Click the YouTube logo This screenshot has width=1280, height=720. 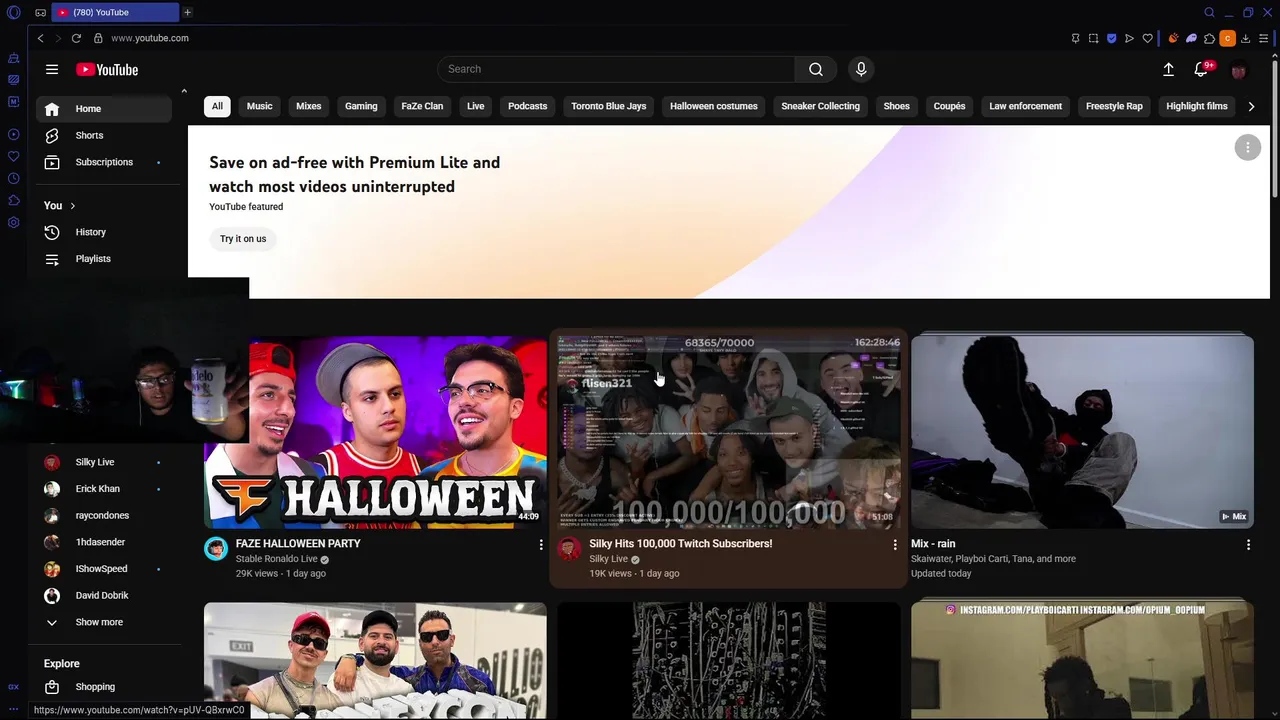(x=107, y=70)
